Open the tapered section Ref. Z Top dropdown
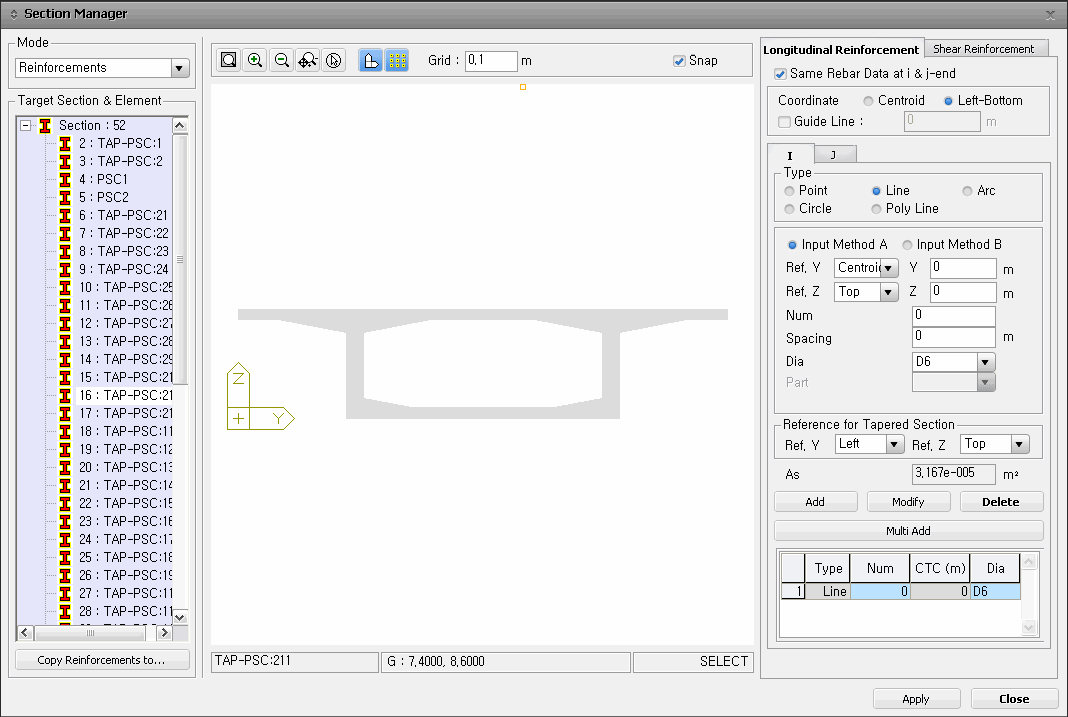 coord(1019,445)
